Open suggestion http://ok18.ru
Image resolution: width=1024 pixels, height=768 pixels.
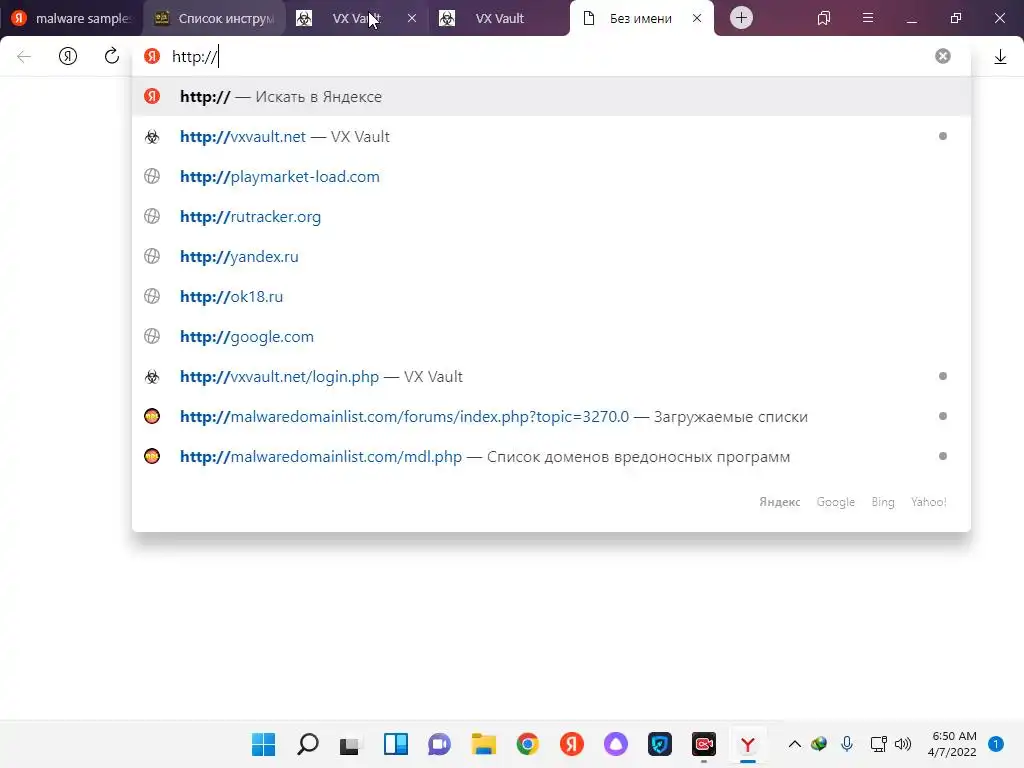tap(551, 296)
